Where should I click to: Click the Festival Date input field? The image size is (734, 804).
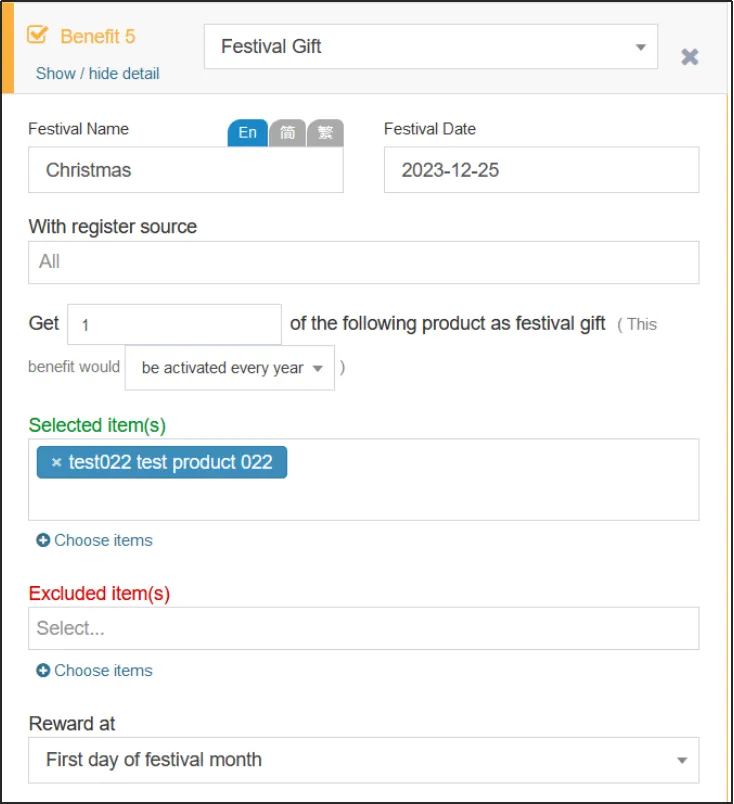pos(541,170)
